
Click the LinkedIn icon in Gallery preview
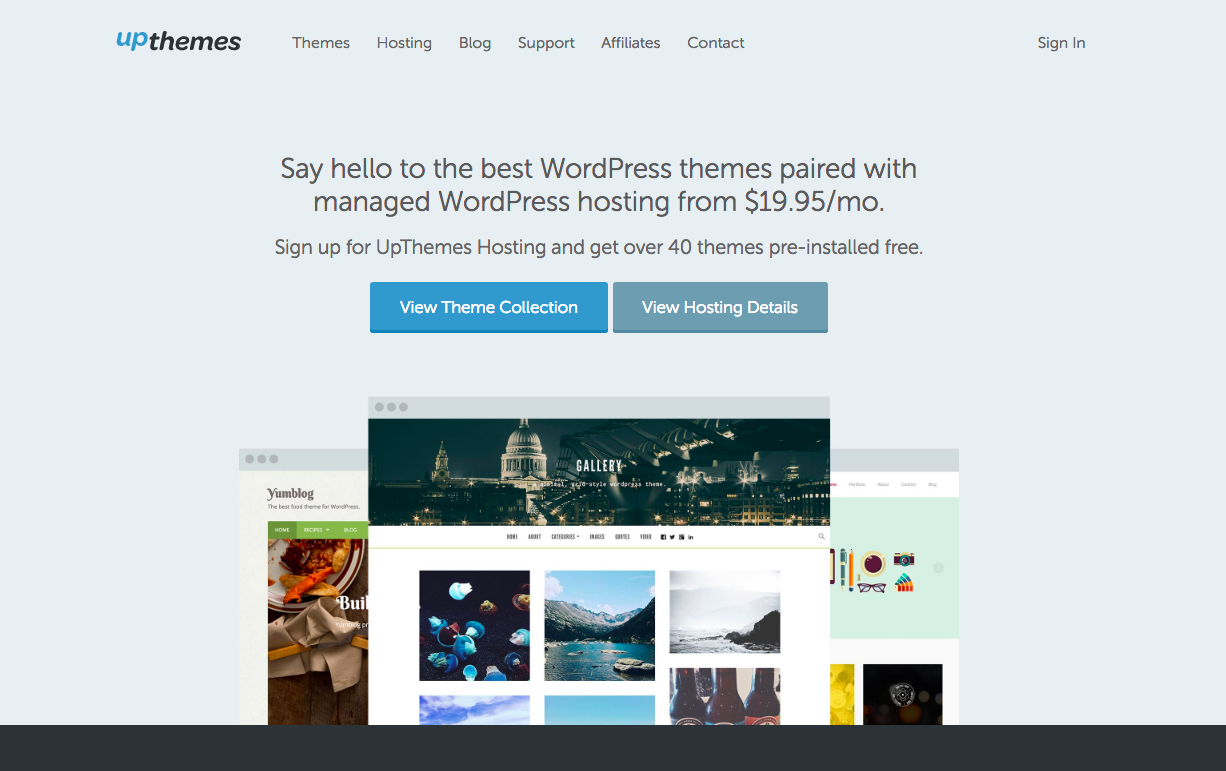[691, 537]
